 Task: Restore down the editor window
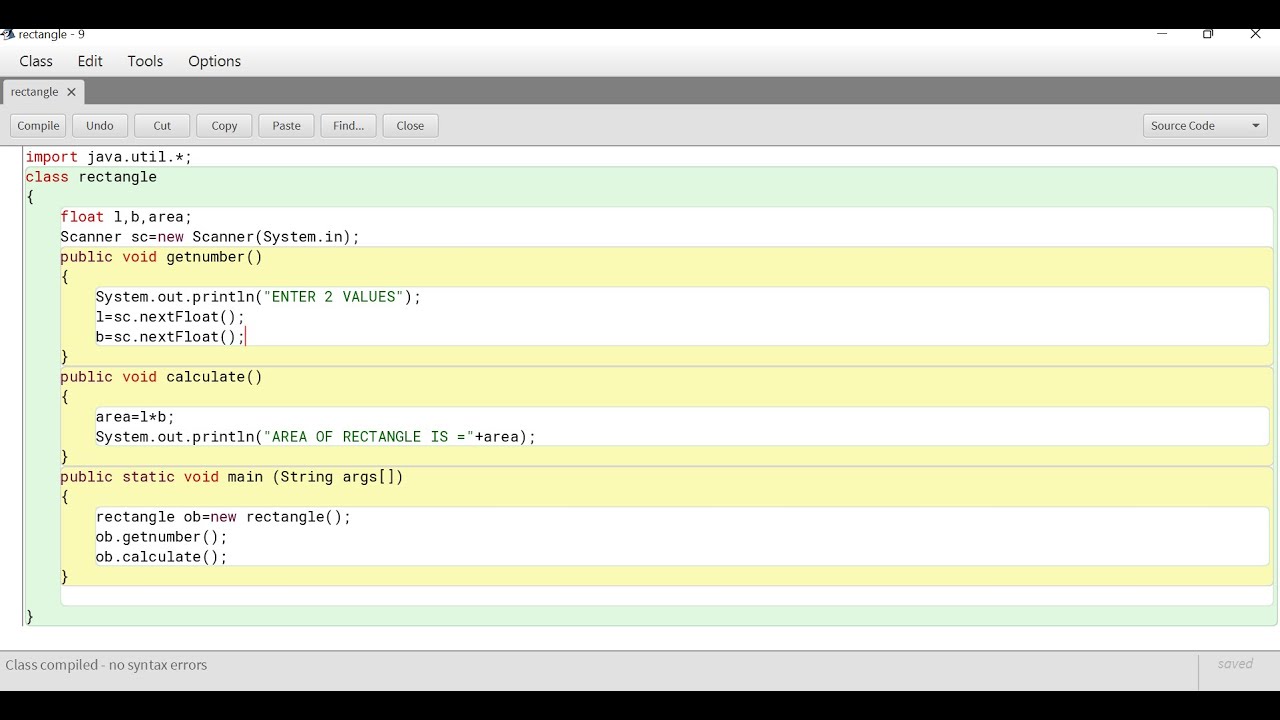coord(1208,34)
